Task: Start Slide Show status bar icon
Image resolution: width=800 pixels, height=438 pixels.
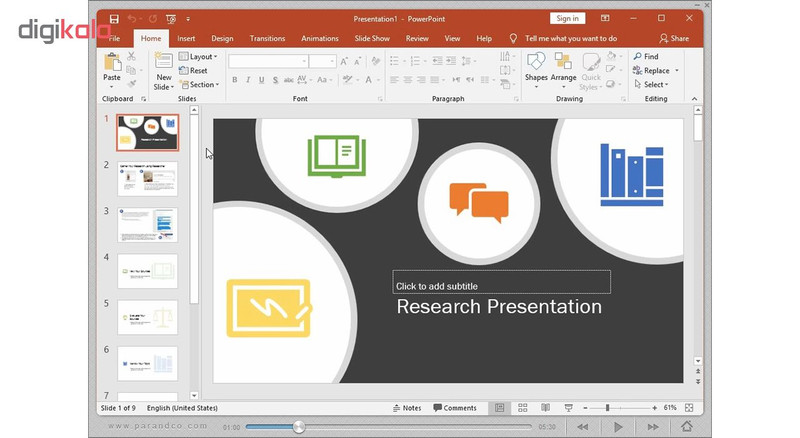Action: tap(568, 408)
